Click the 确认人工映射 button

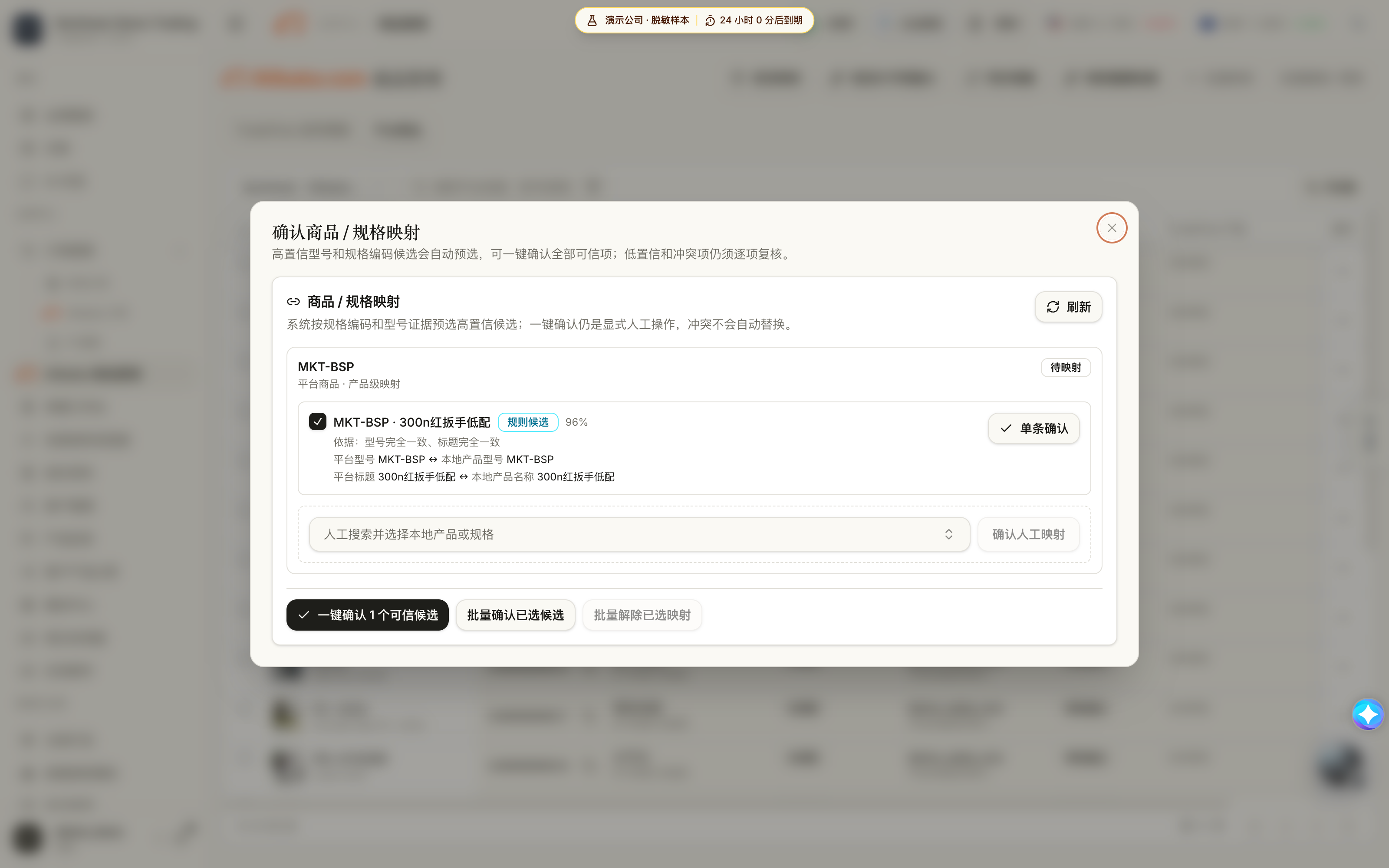[x=1028, y=534]
